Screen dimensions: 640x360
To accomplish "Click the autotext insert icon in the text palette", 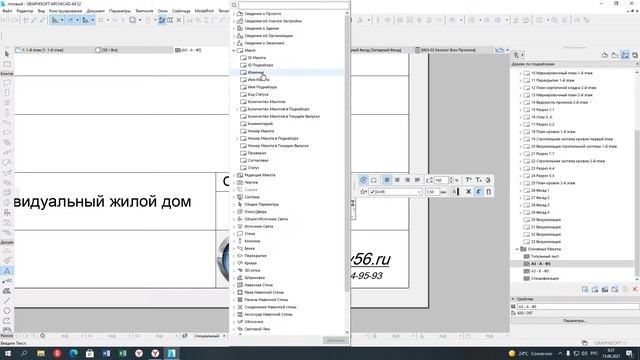I will coord(363,180).
